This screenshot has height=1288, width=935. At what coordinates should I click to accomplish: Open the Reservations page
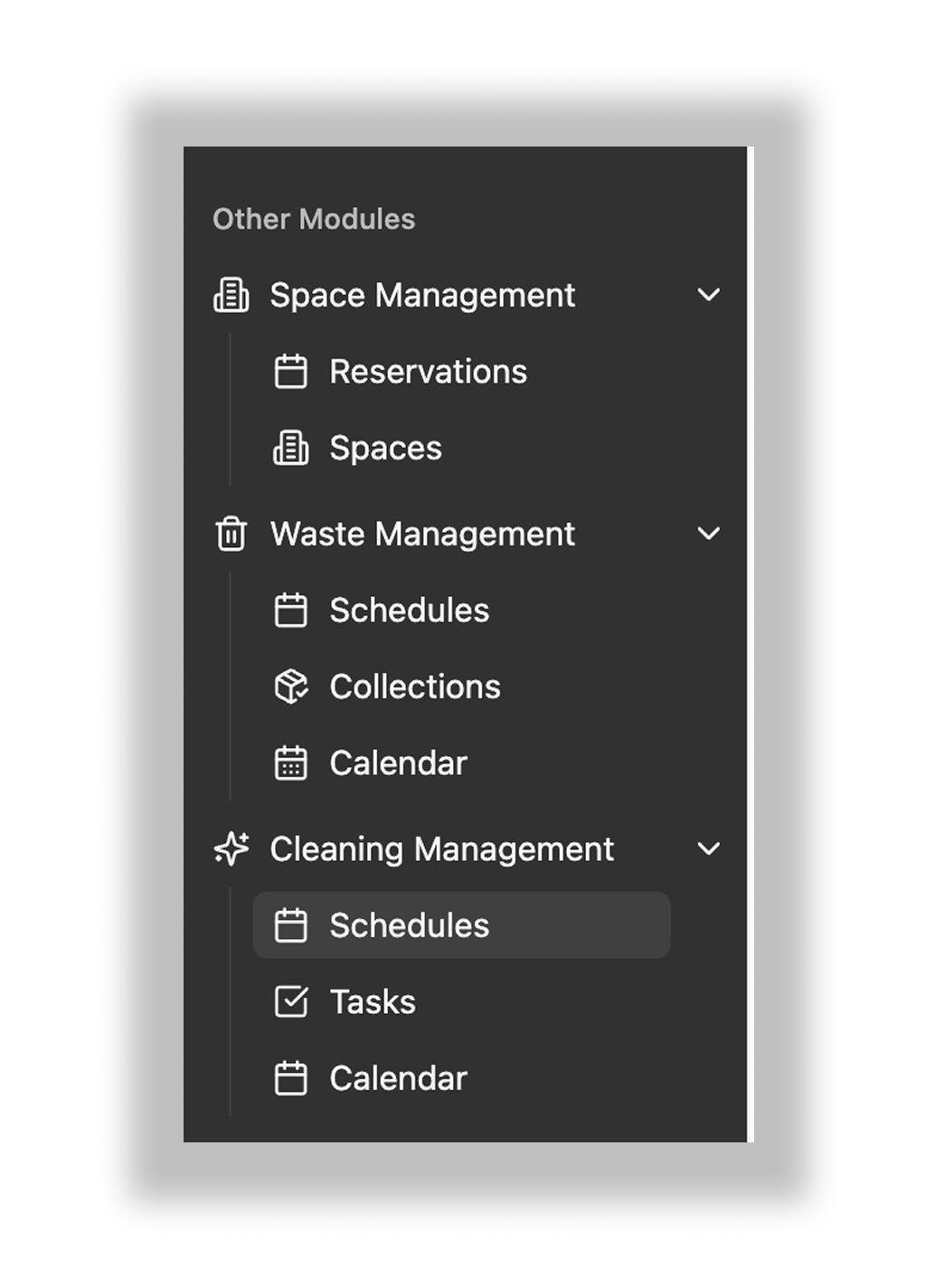429,371
